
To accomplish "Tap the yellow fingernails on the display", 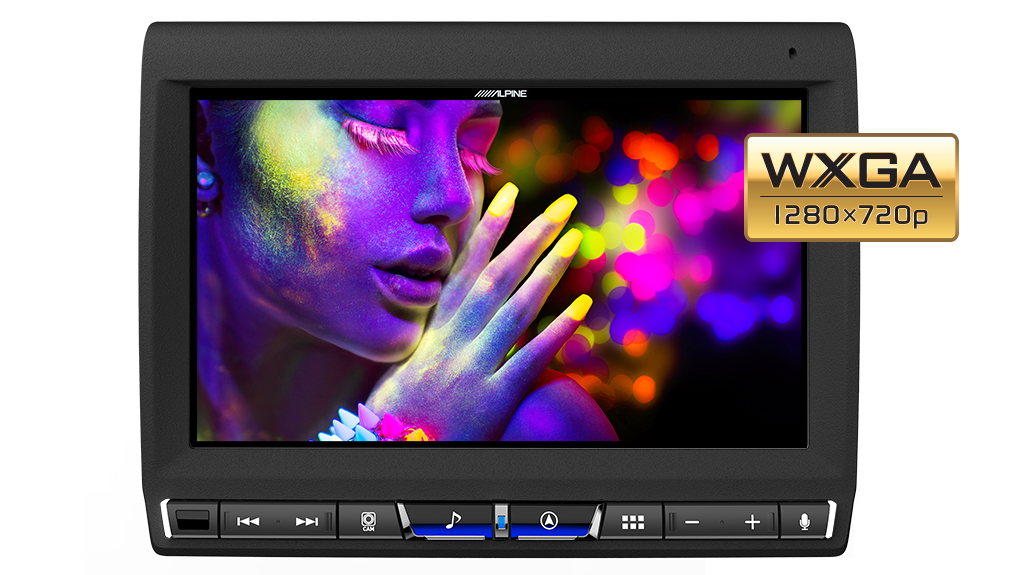I will pyautogui.click(x=560, y=210).
